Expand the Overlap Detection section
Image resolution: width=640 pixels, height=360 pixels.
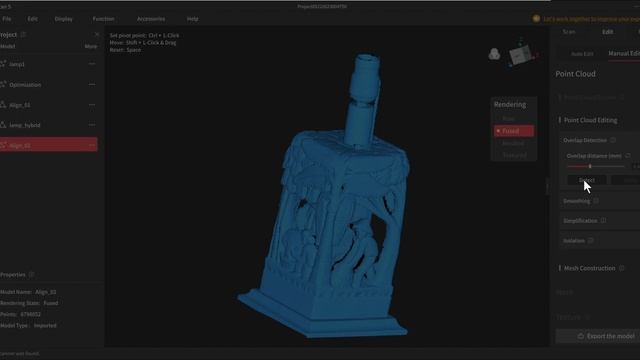coord(585,140)
